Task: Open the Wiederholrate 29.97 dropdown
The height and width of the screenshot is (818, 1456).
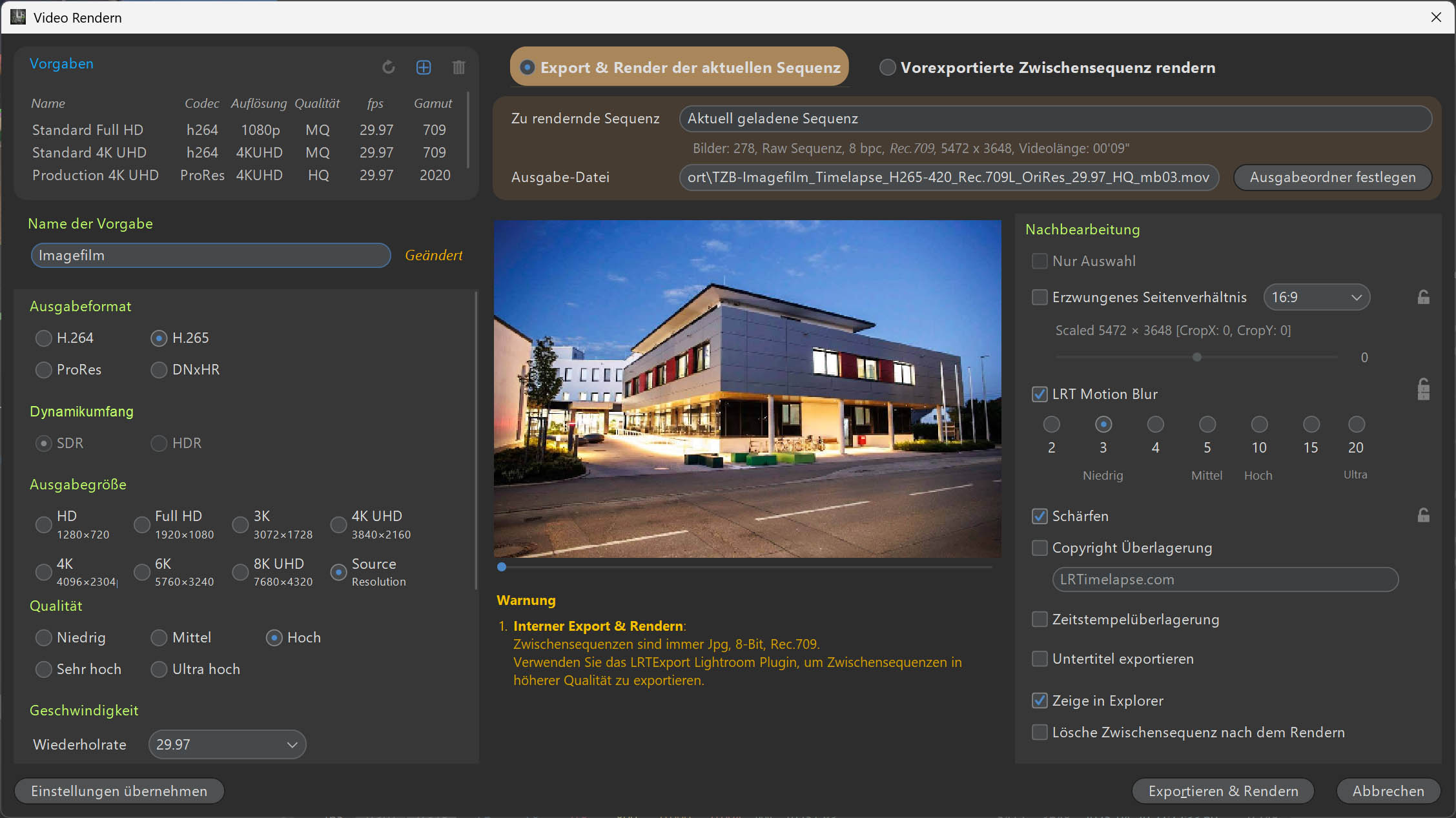Action: point(227,744)
